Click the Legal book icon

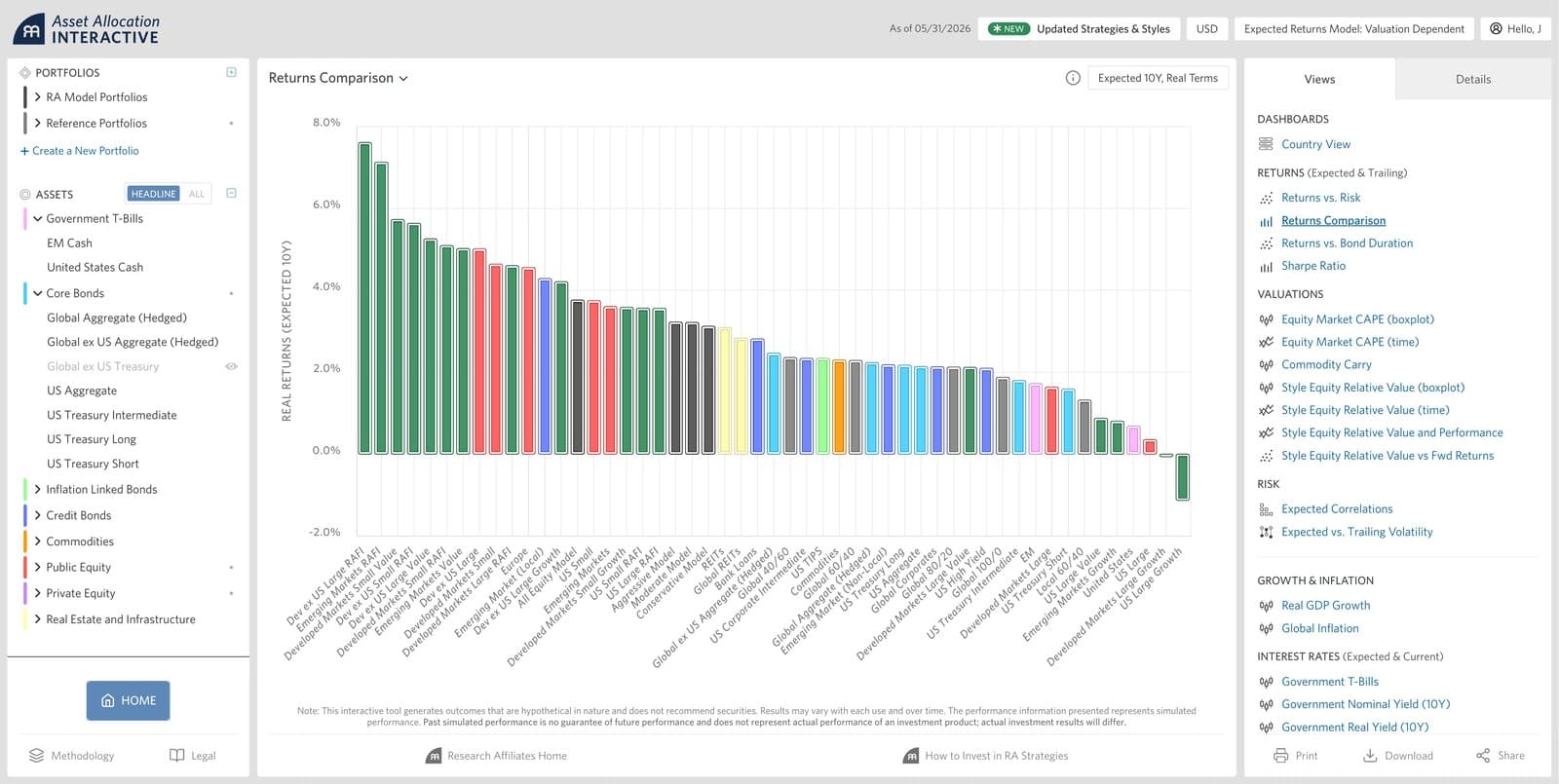[x=176, y=756]
